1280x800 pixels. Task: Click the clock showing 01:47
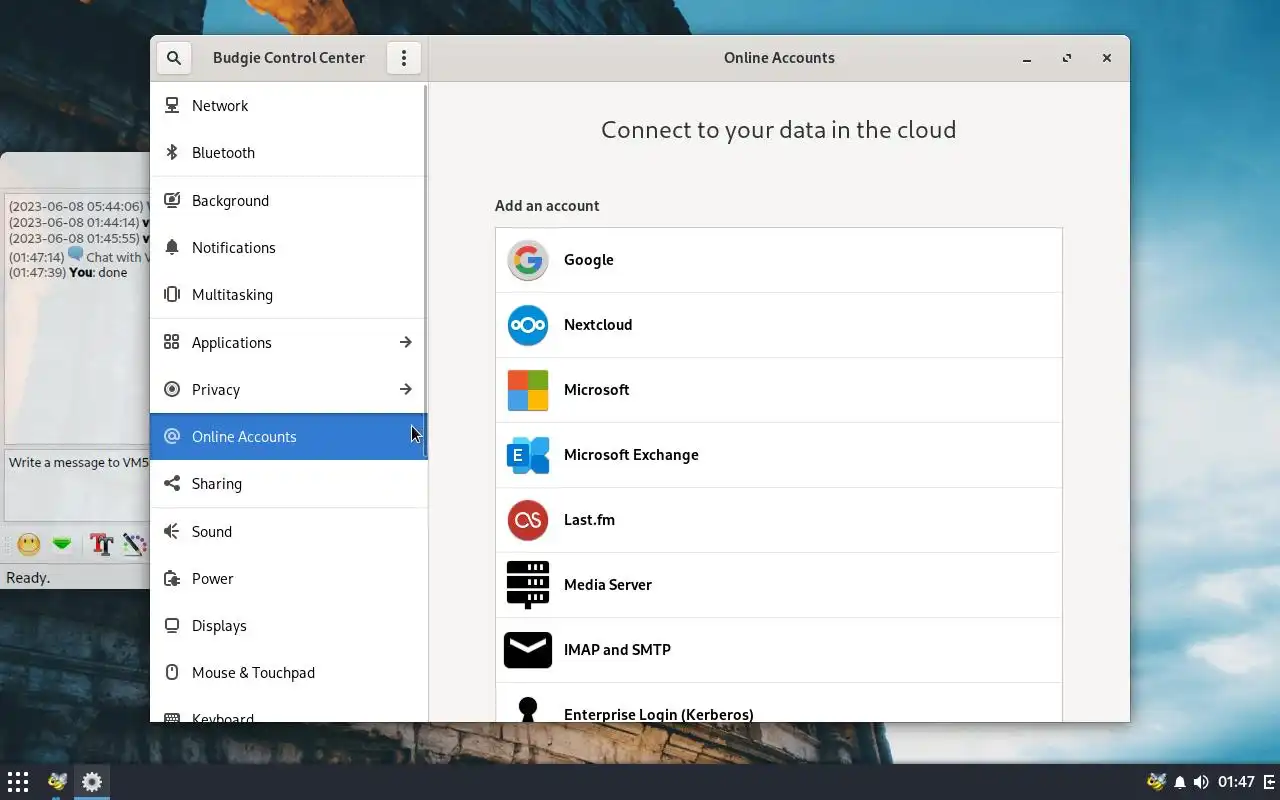(x=1236, y=782)
